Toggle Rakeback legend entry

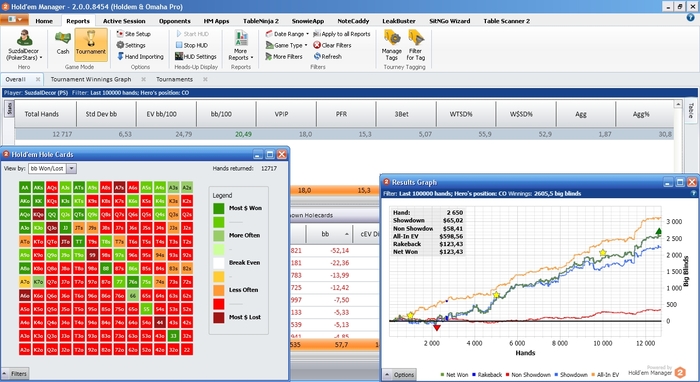(487, 375)
